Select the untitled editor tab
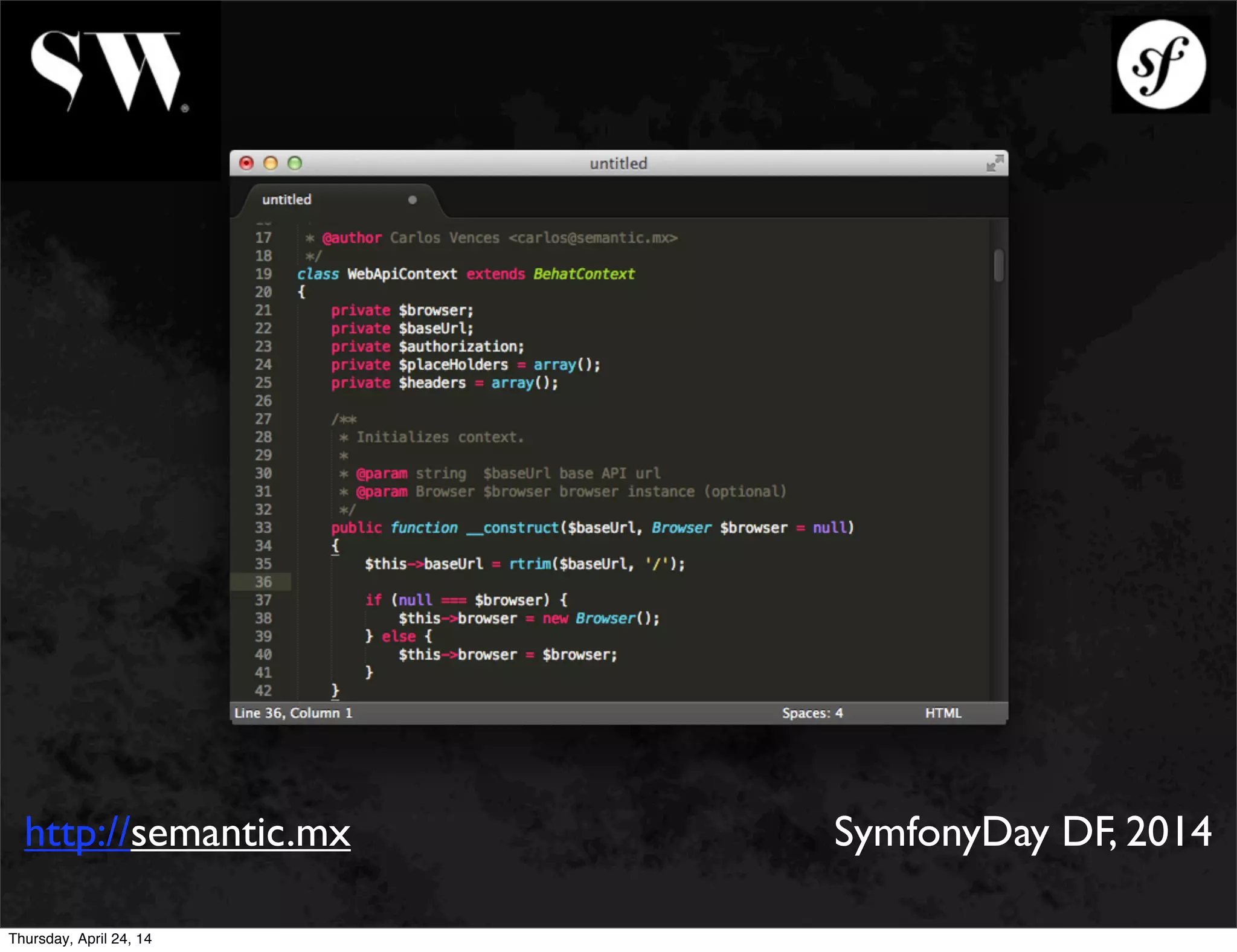Screen dimensions: 1237x952 pos(341,200)
